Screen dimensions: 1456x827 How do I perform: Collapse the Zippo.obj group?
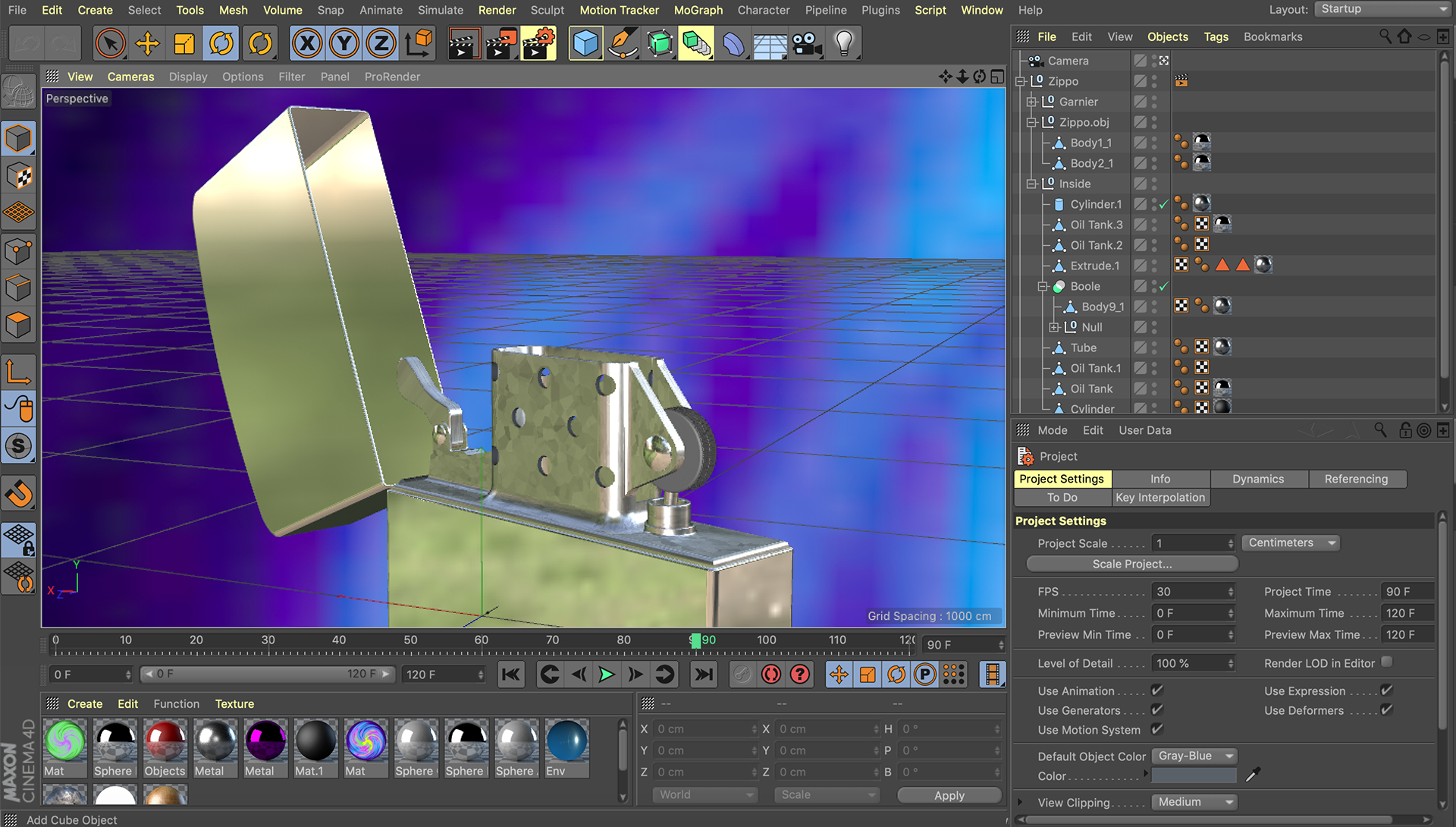[1031, 122]
